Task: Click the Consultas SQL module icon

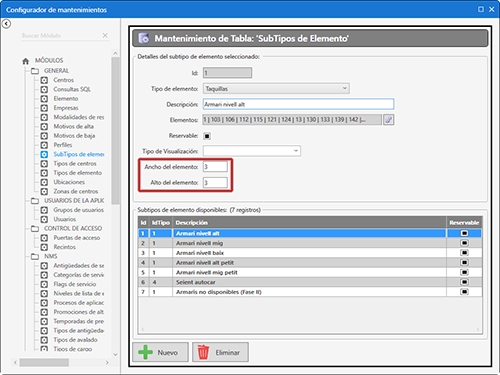Action: (44, 89)
